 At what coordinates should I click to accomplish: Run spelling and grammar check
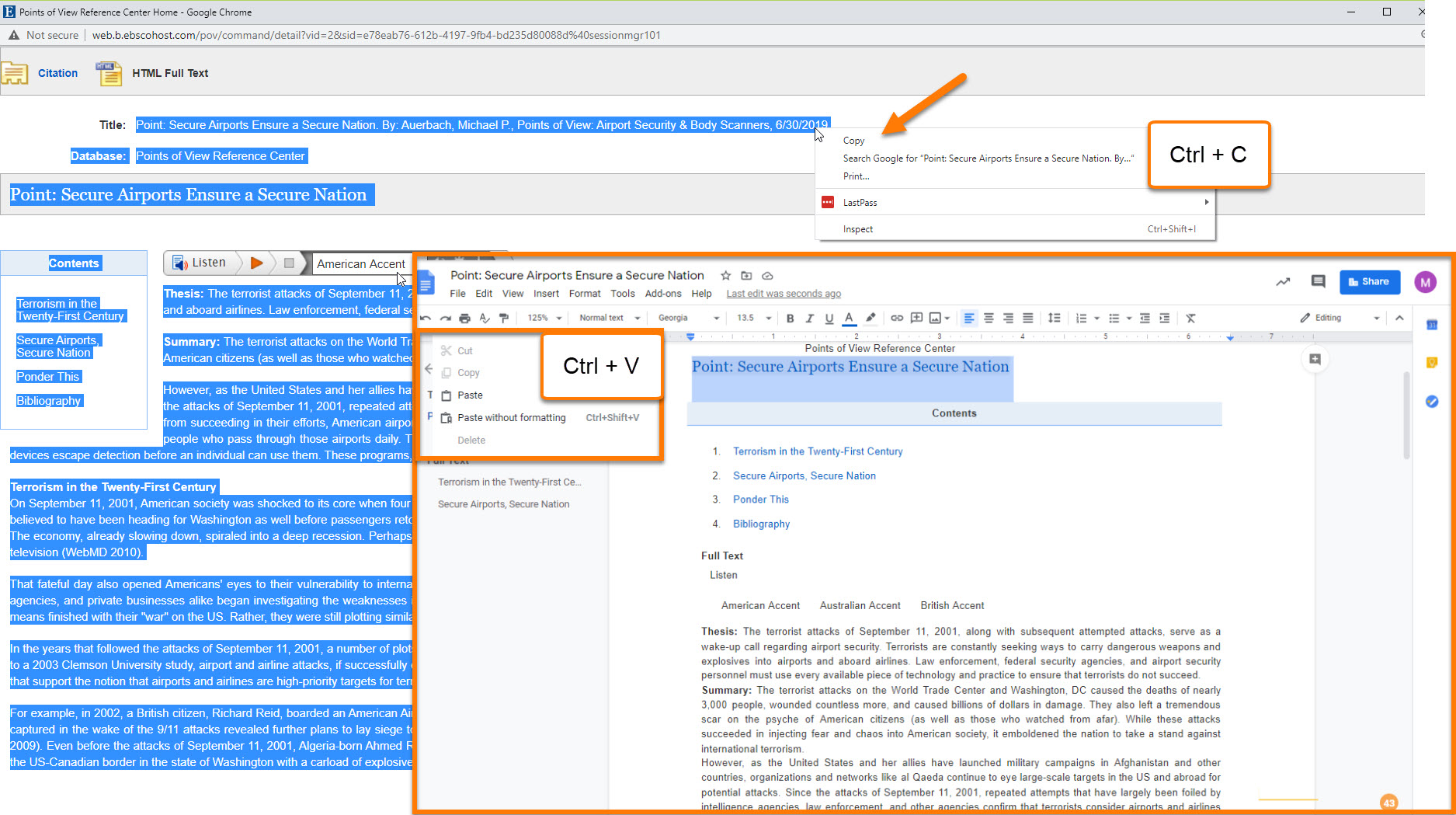point(485,318)
